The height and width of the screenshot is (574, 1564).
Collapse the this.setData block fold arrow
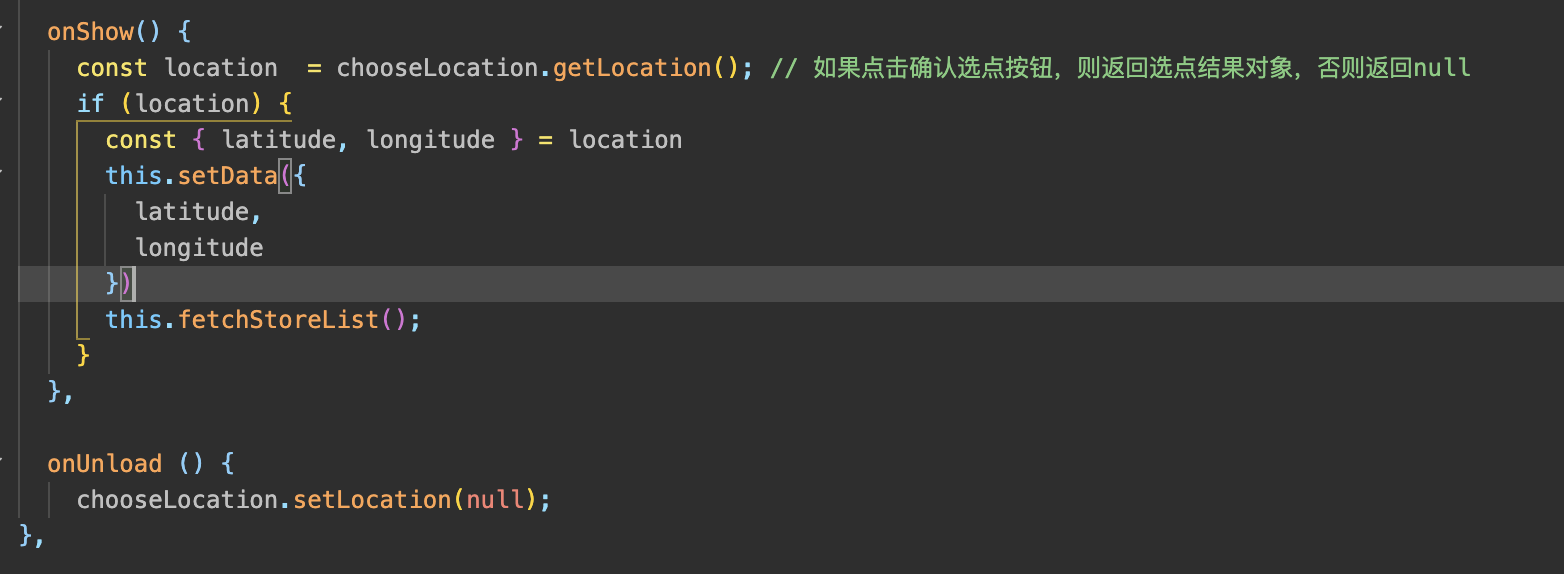(3, 170)
